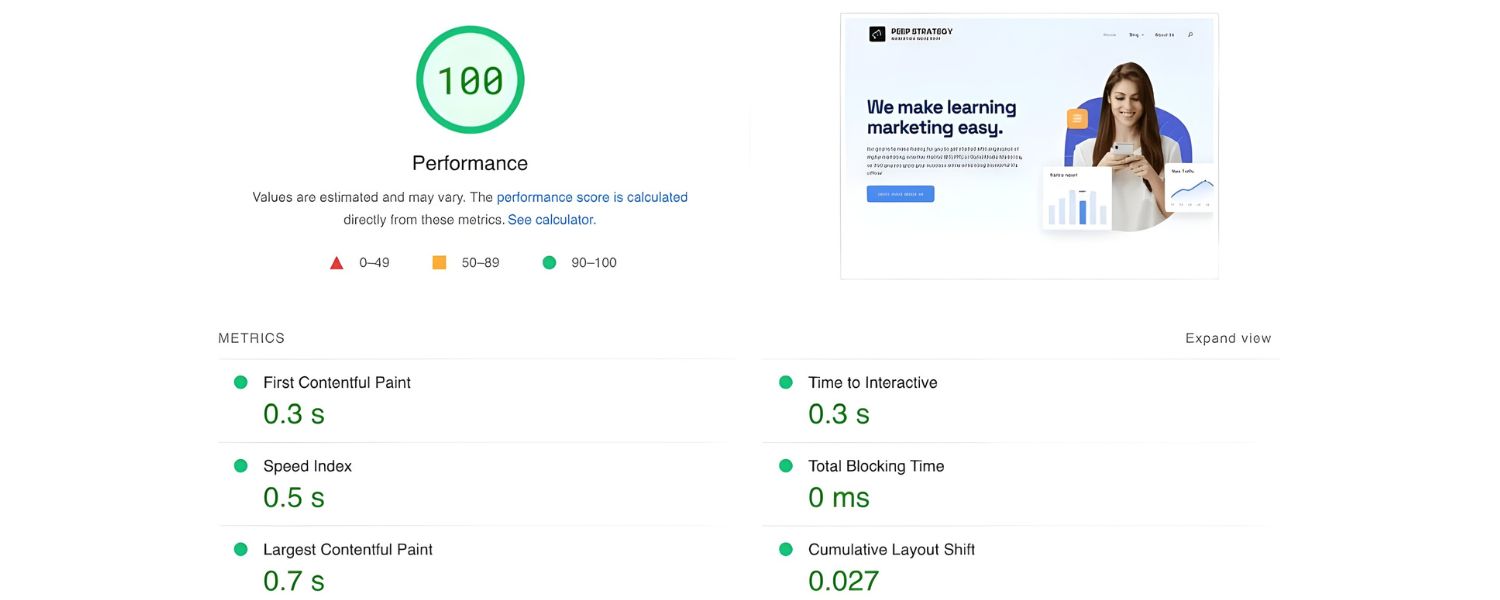Click the 100 performance score gauge
Screen dimensions: 1500x600
click(470, 80)
